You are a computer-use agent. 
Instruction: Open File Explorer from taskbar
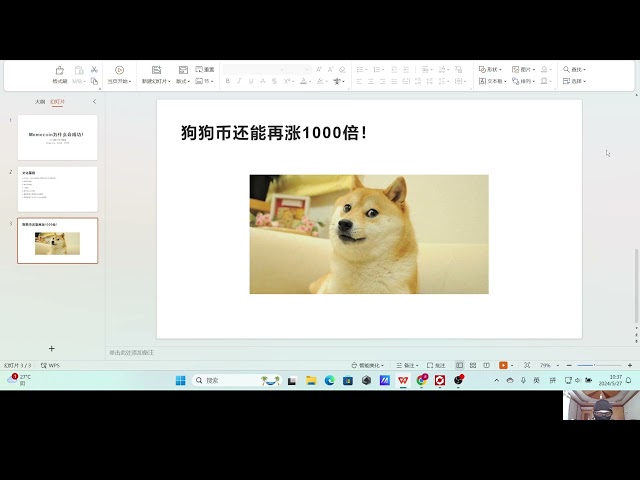click(x=311, y=380)
